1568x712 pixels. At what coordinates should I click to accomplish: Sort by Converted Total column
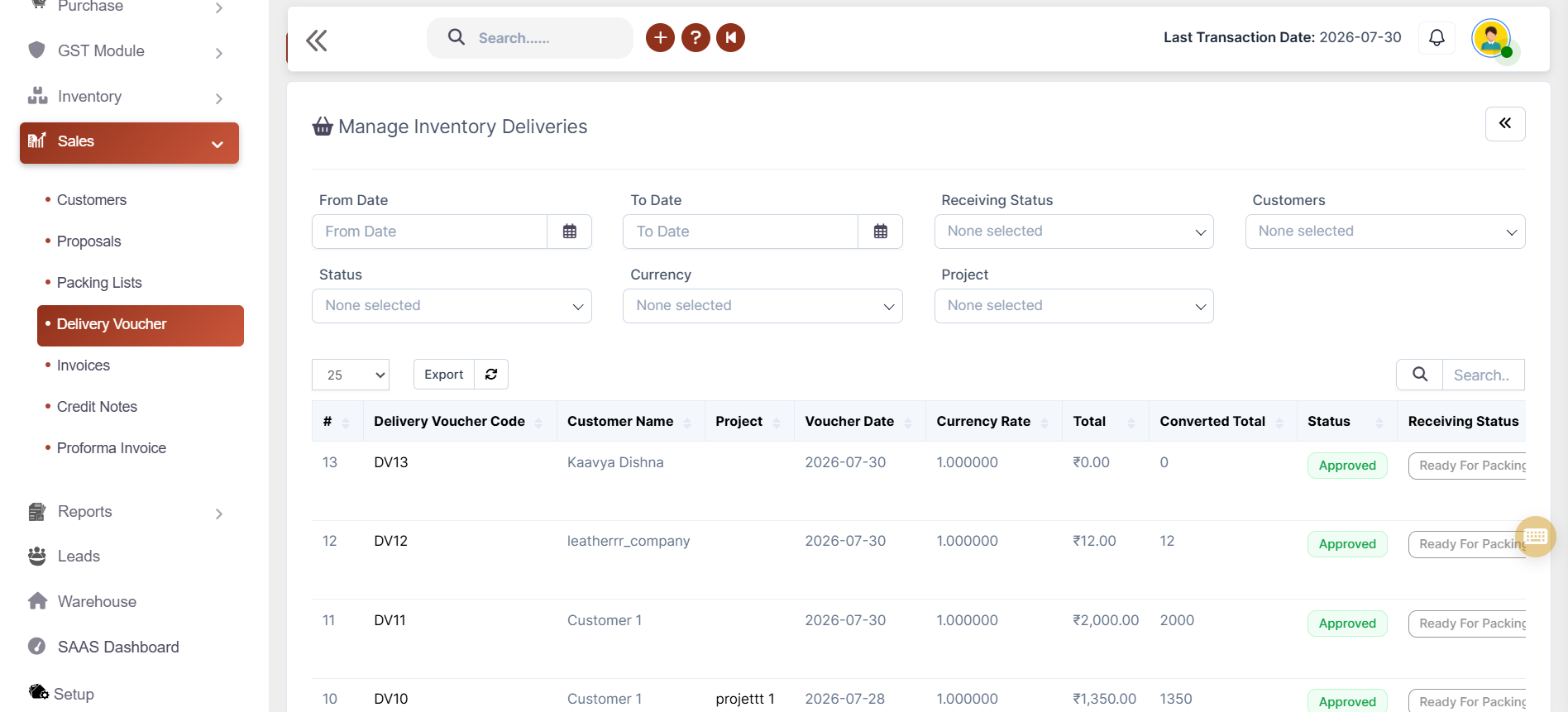[x=1222, y=422]
